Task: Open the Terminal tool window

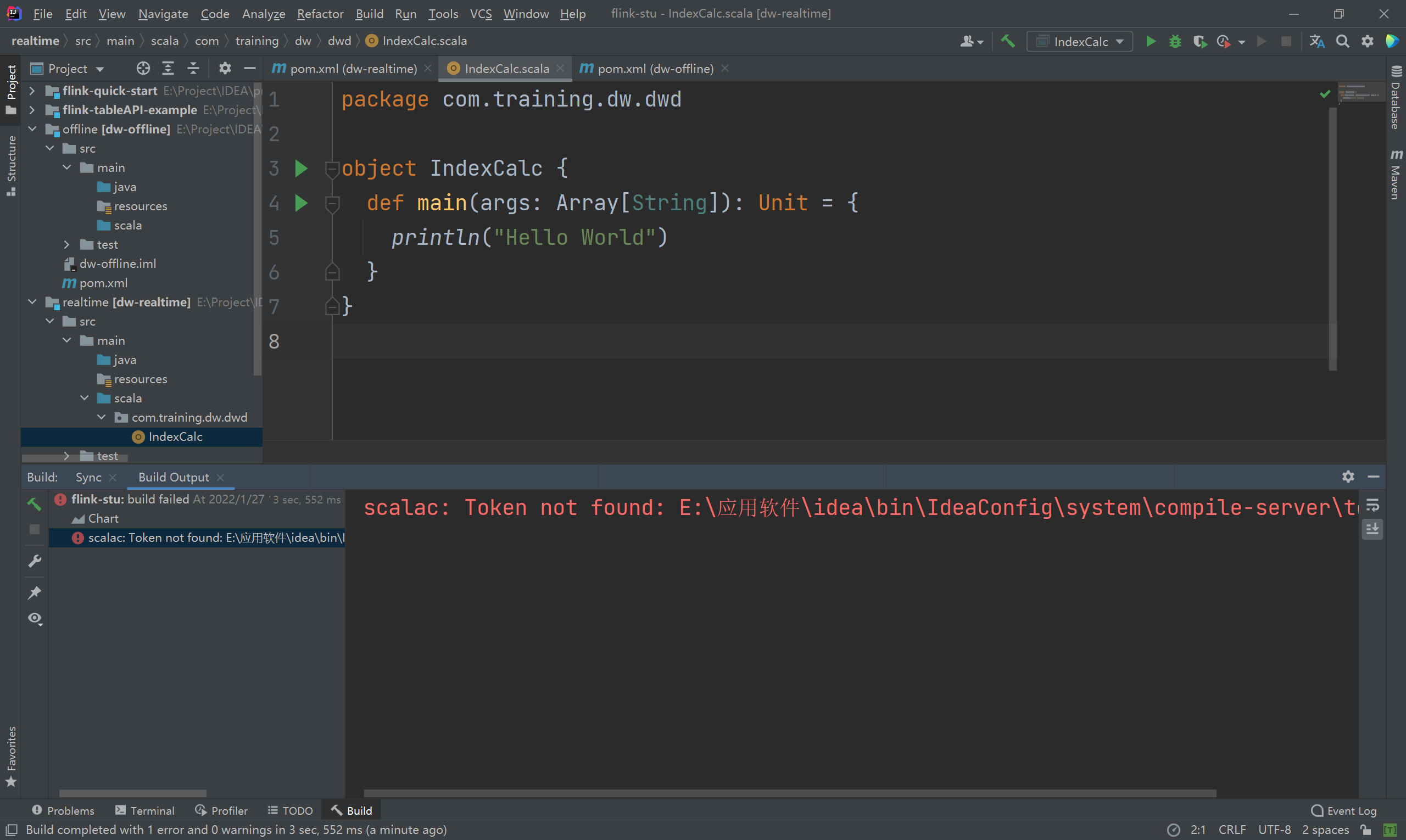Action: (145, 810)
